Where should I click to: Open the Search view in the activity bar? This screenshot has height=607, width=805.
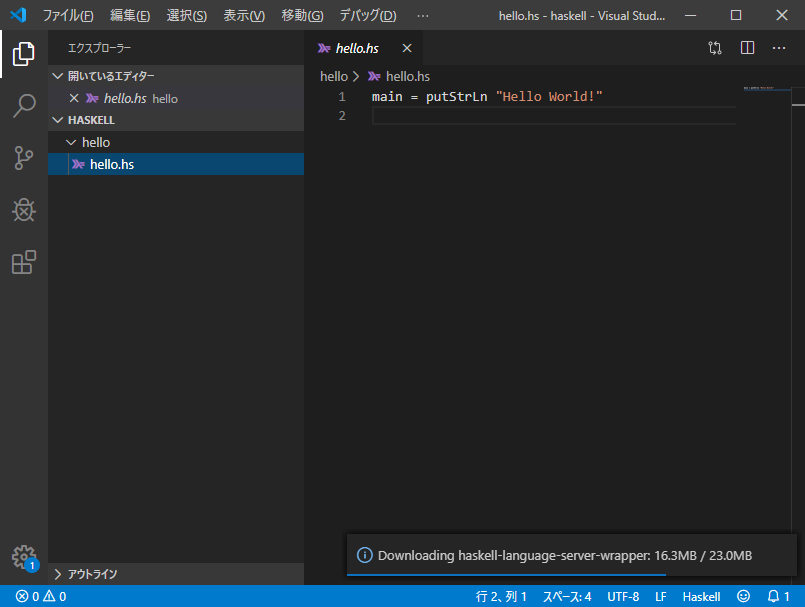point(23,106)
